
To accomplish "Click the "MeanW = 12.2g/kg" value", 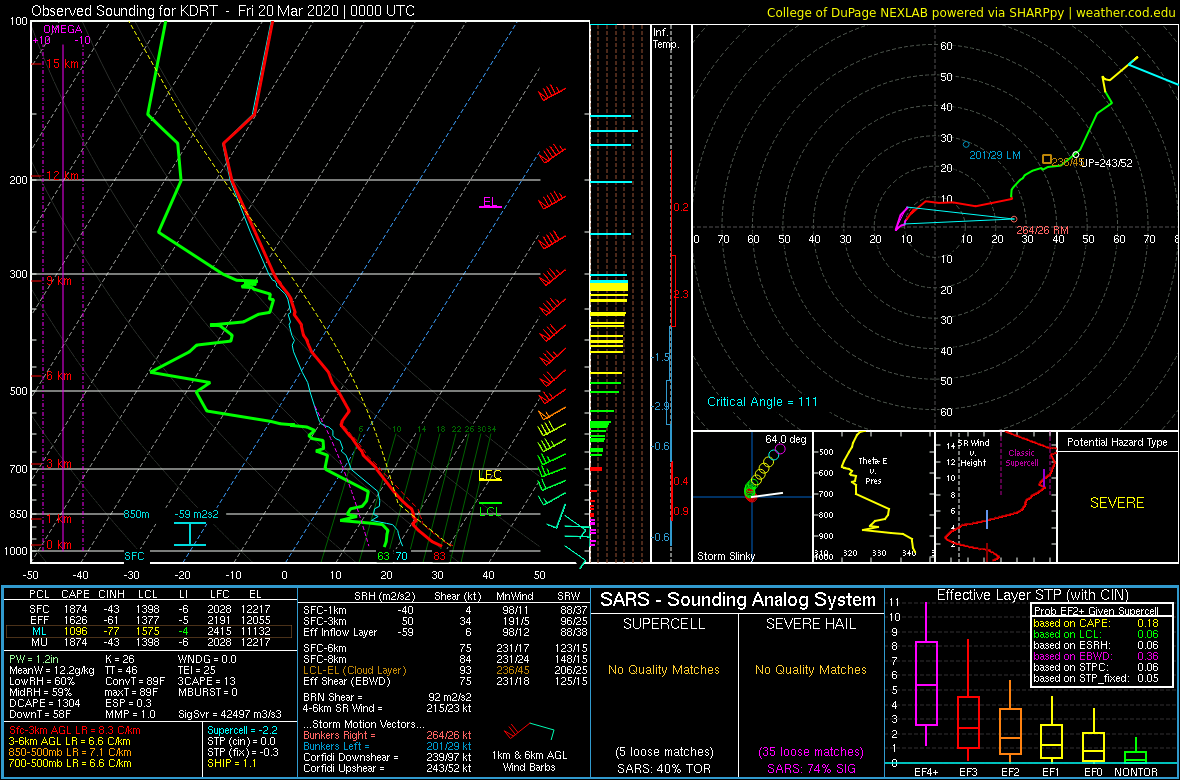I will point(53,672).
